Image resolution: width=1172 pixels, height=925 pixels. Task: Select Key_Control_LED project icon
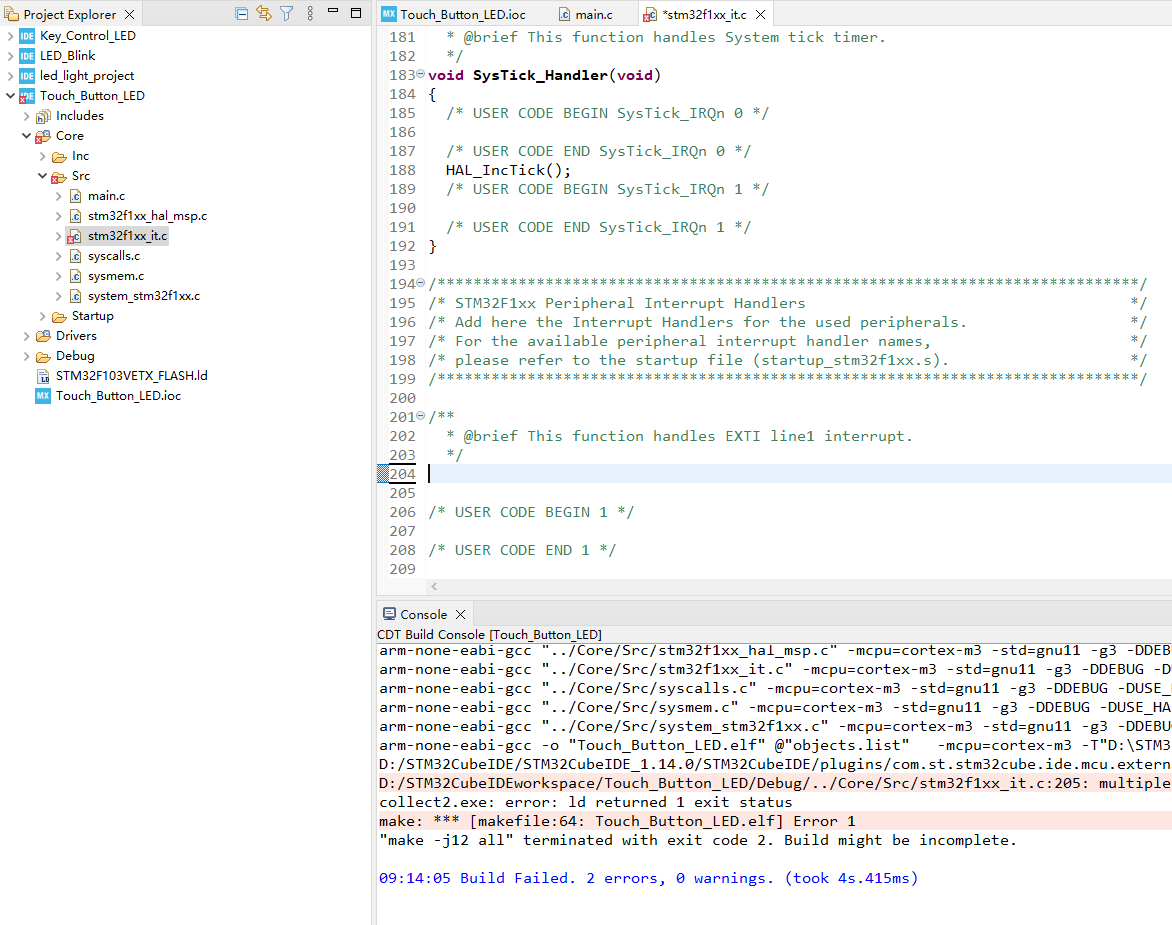pyautogui.click(x=27, y=36)
